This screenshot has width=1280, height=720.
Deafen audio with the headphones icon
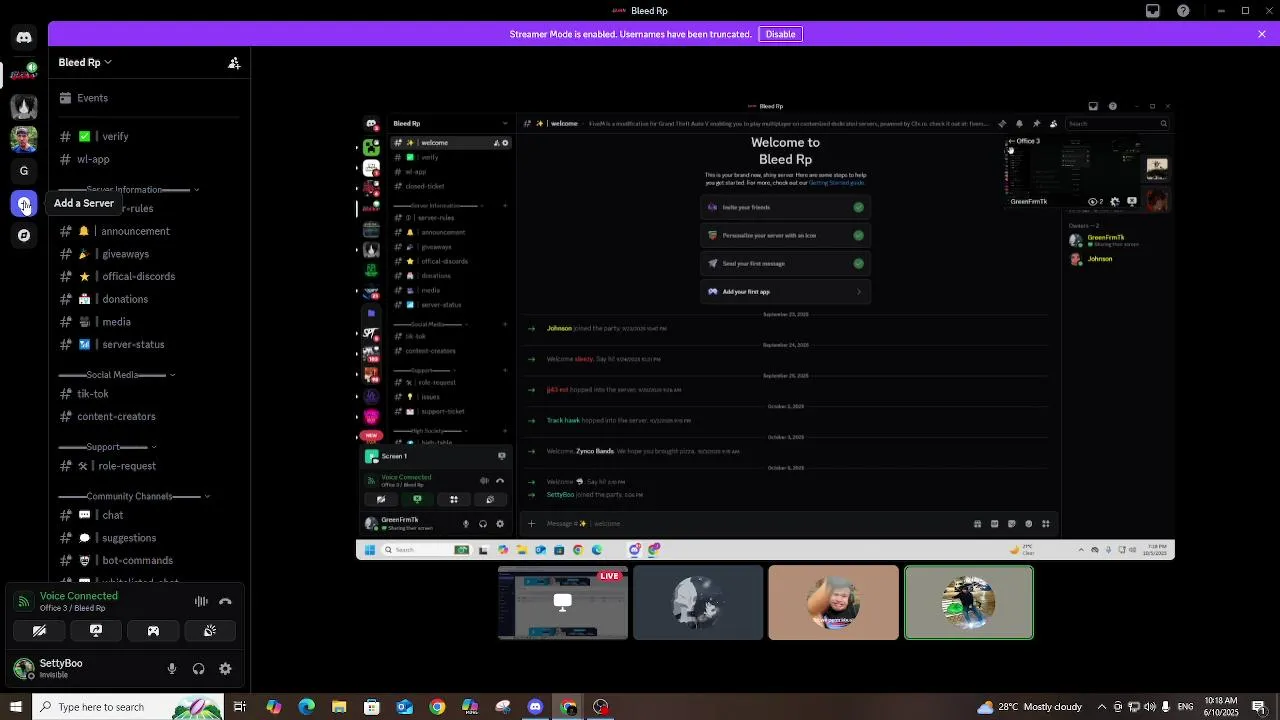198,669
